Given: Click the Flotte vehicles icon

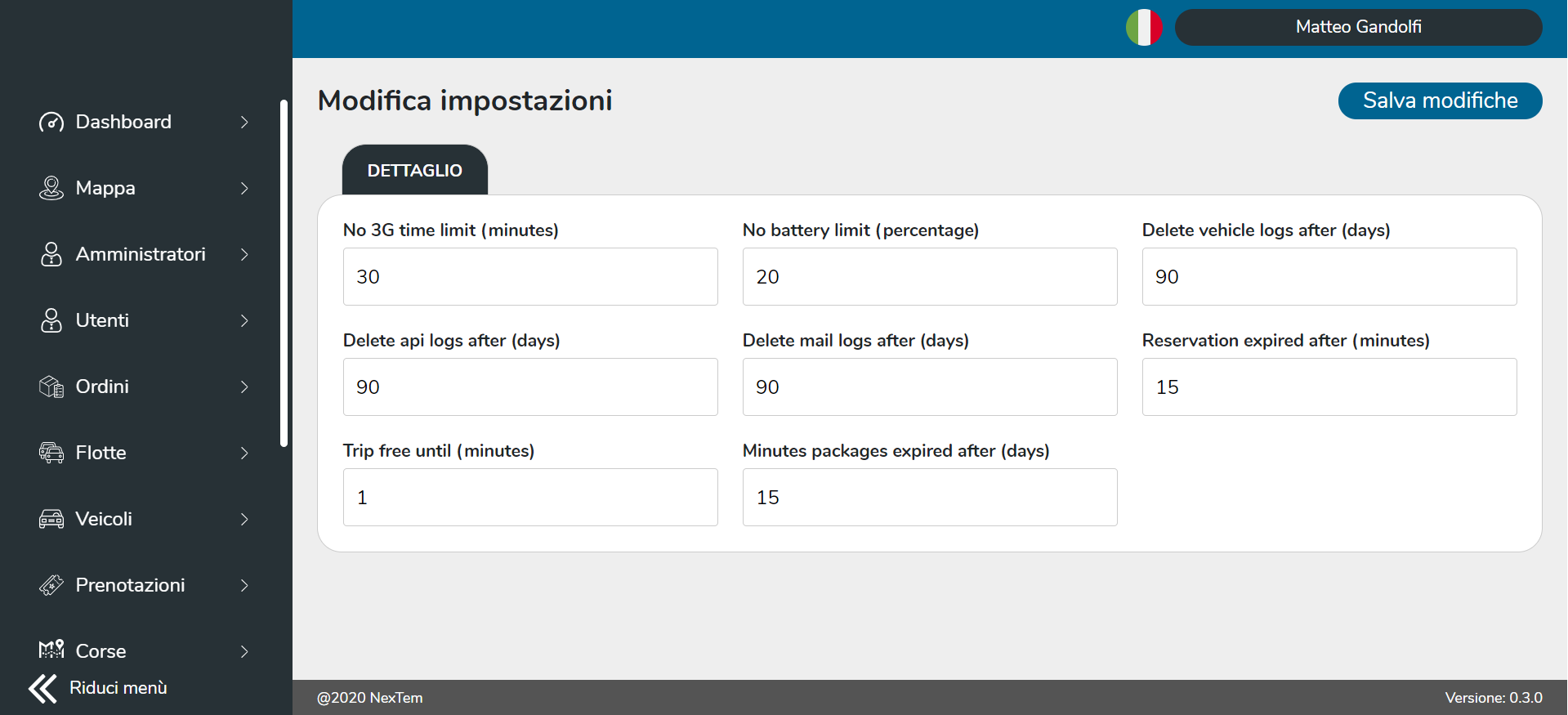Looking at the screenshot, I should [51, 454].
